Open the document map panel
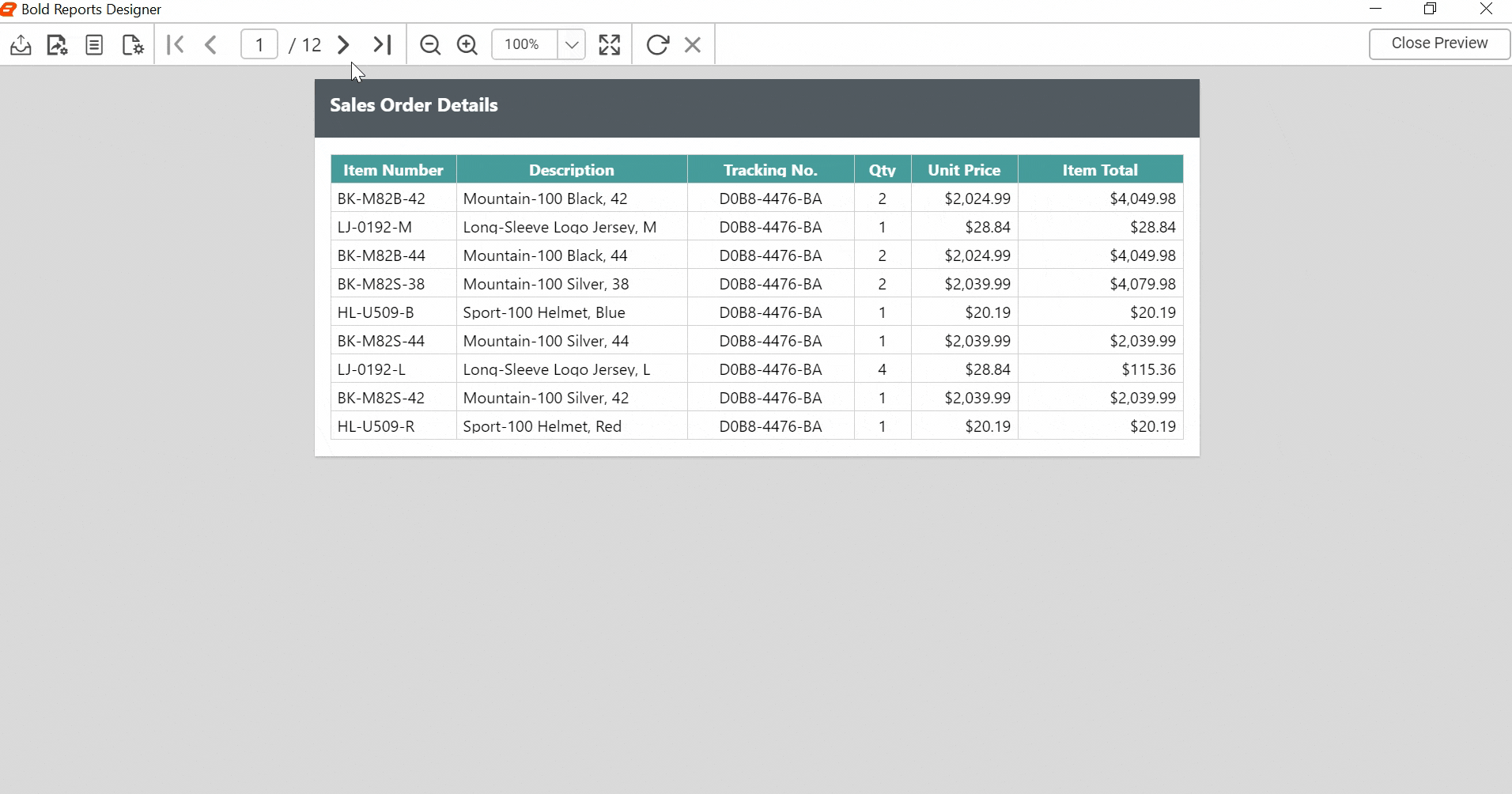This screenshot has width=1512, height=794. click(93, 44)
